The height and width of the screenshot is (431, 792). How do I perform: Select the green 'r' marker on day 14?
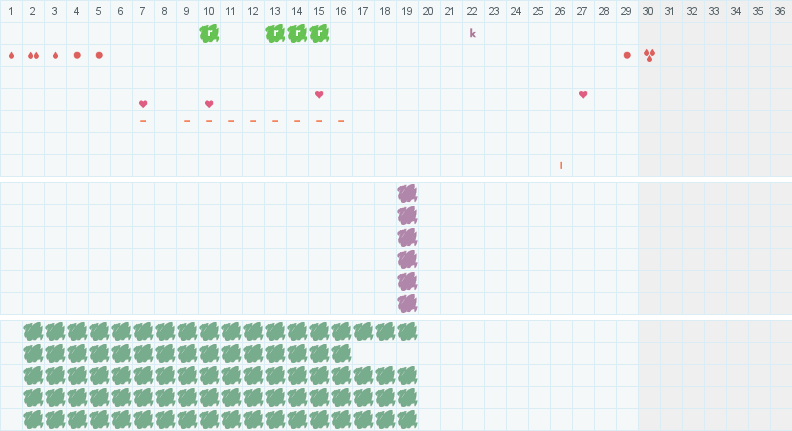[x=297, y=33]
